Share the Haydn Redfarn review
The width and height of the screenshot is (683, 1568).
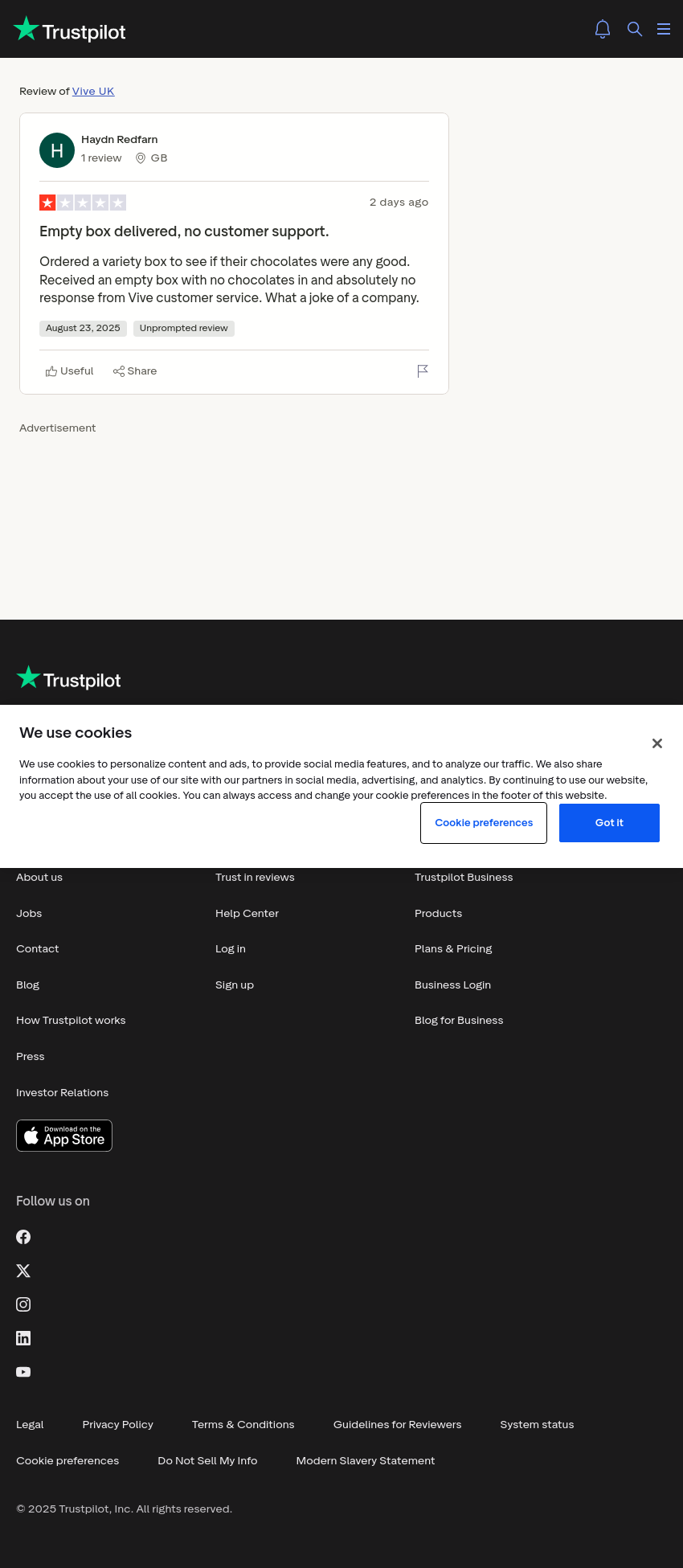point(135,371)
